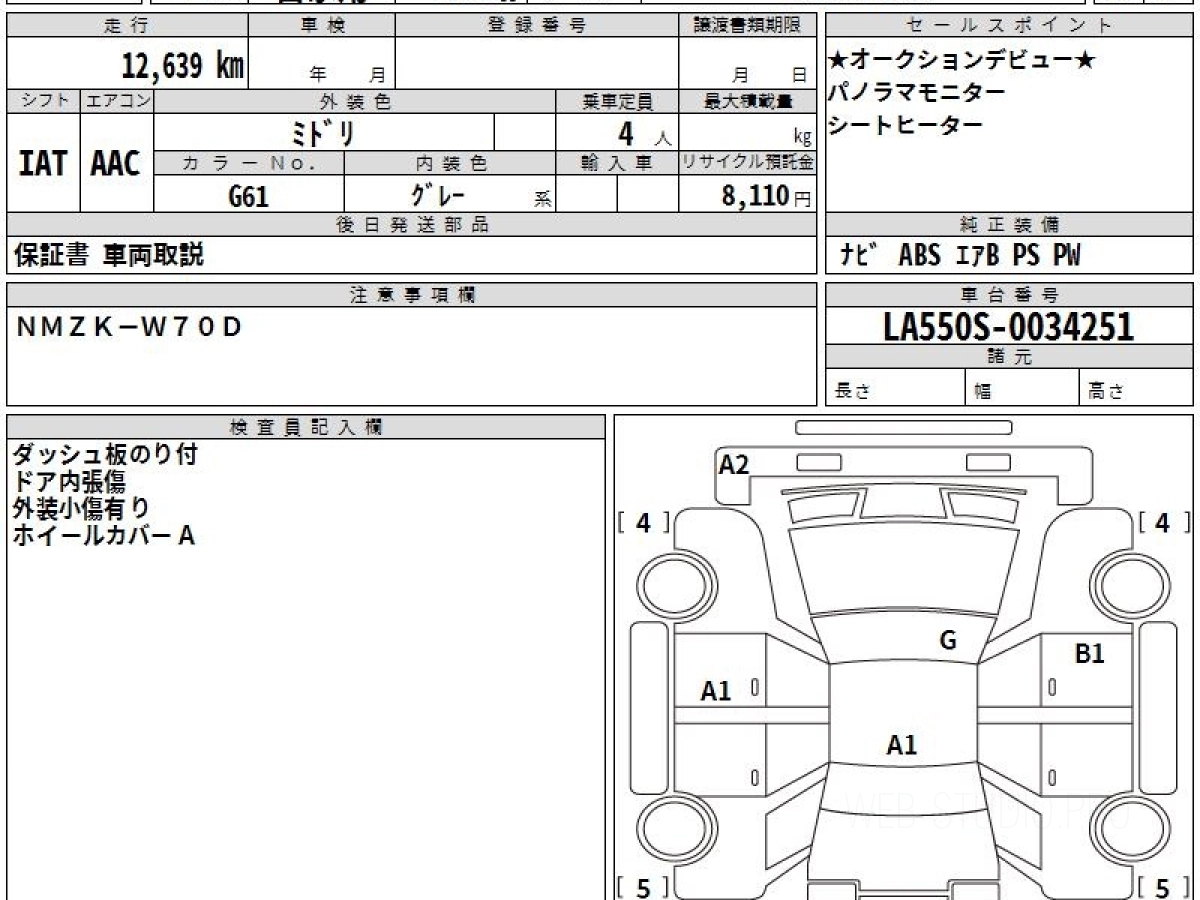Click the 高さ dimension field
Viewport: 1200px width, 900px height.
click(x=1137, y=388)
